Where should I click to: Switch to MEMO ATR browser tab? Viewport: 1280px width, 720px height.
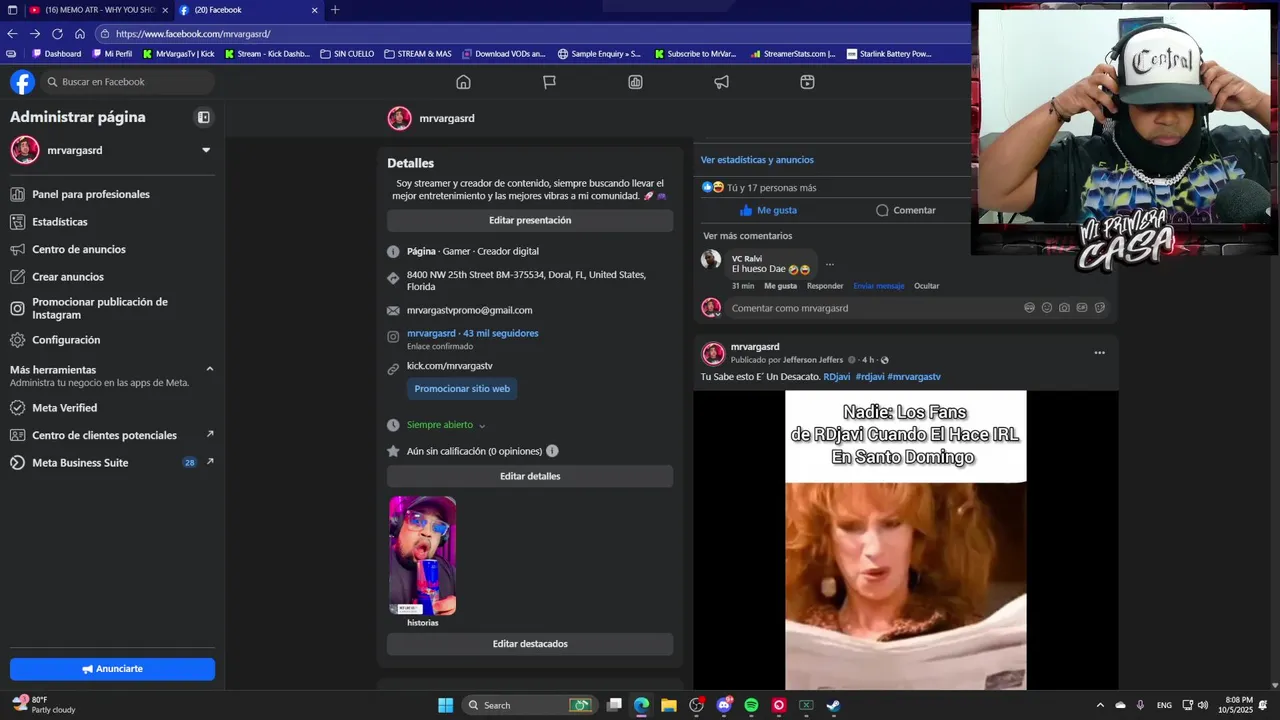click(98, 10)
